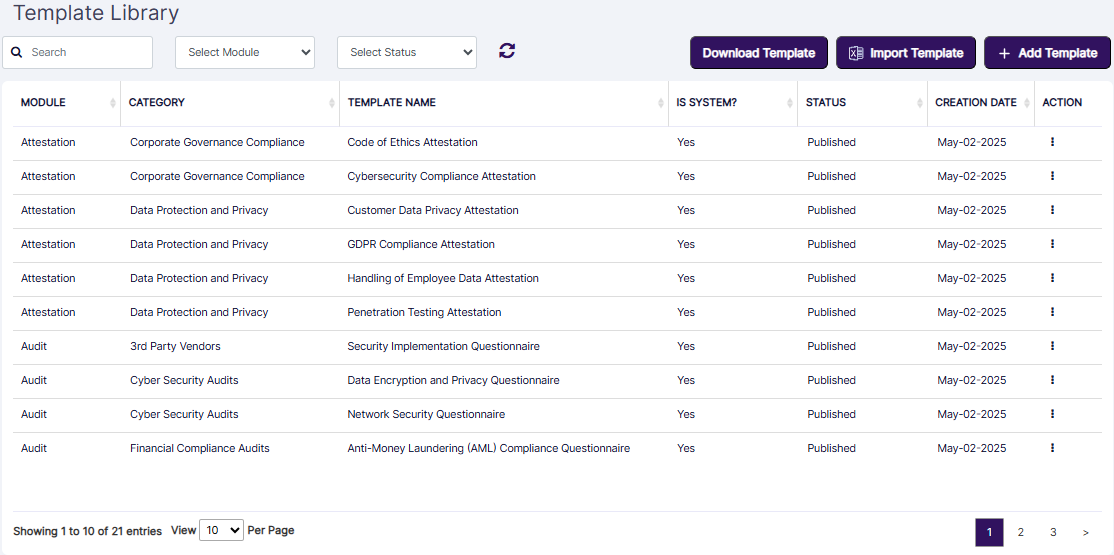1114x555 pixels.
Task: Open action menu for Code of Ethics Attestation
Action: pos(1052,142)
